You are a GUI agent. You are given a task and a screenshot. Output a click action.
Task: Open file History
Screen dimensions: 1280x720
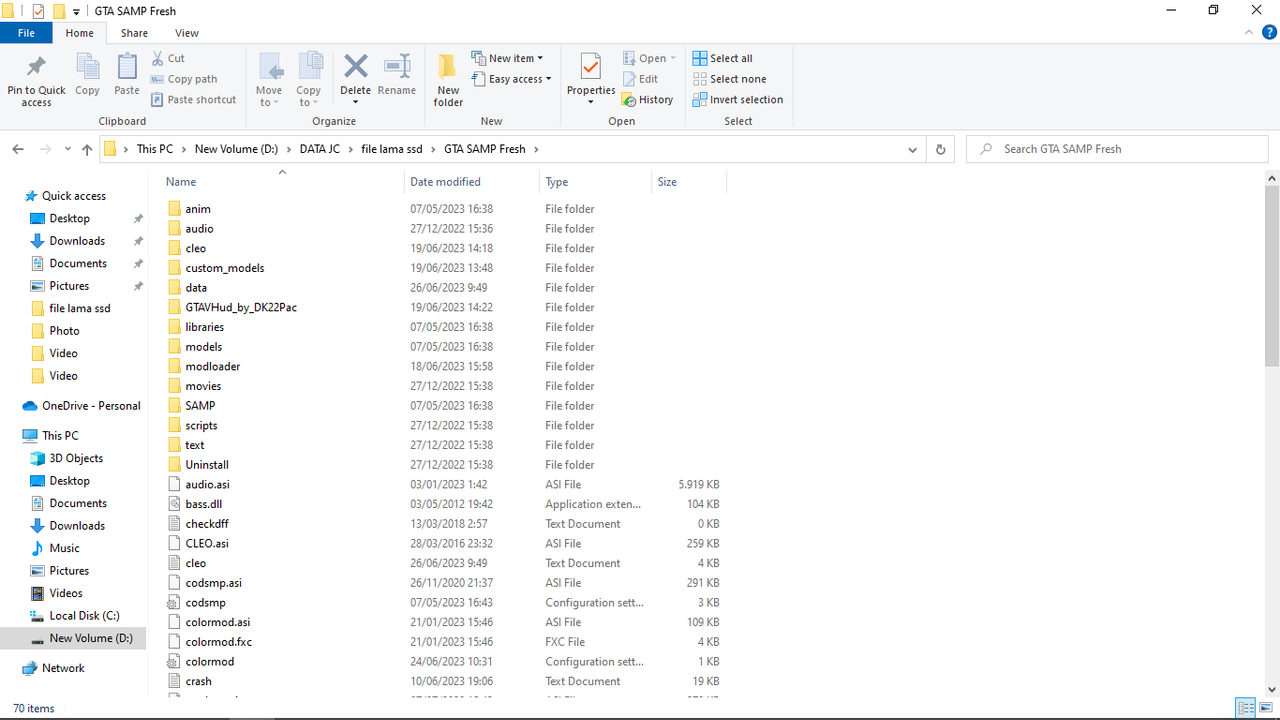point(647,100)
